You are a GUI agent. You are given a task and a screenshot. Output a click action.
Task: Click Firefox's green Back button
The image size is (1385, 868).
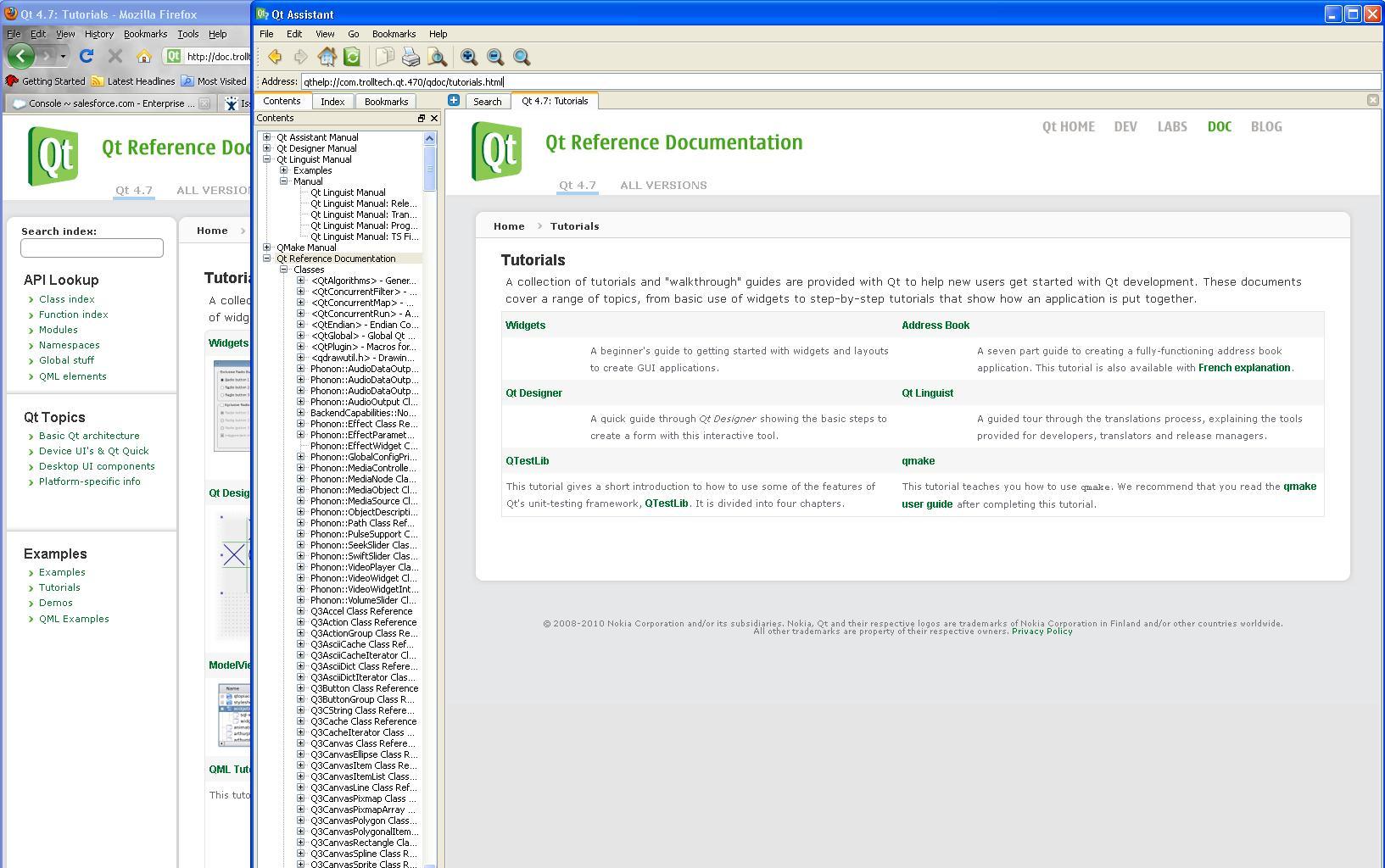pyautogui.click(x=21, y=56)
